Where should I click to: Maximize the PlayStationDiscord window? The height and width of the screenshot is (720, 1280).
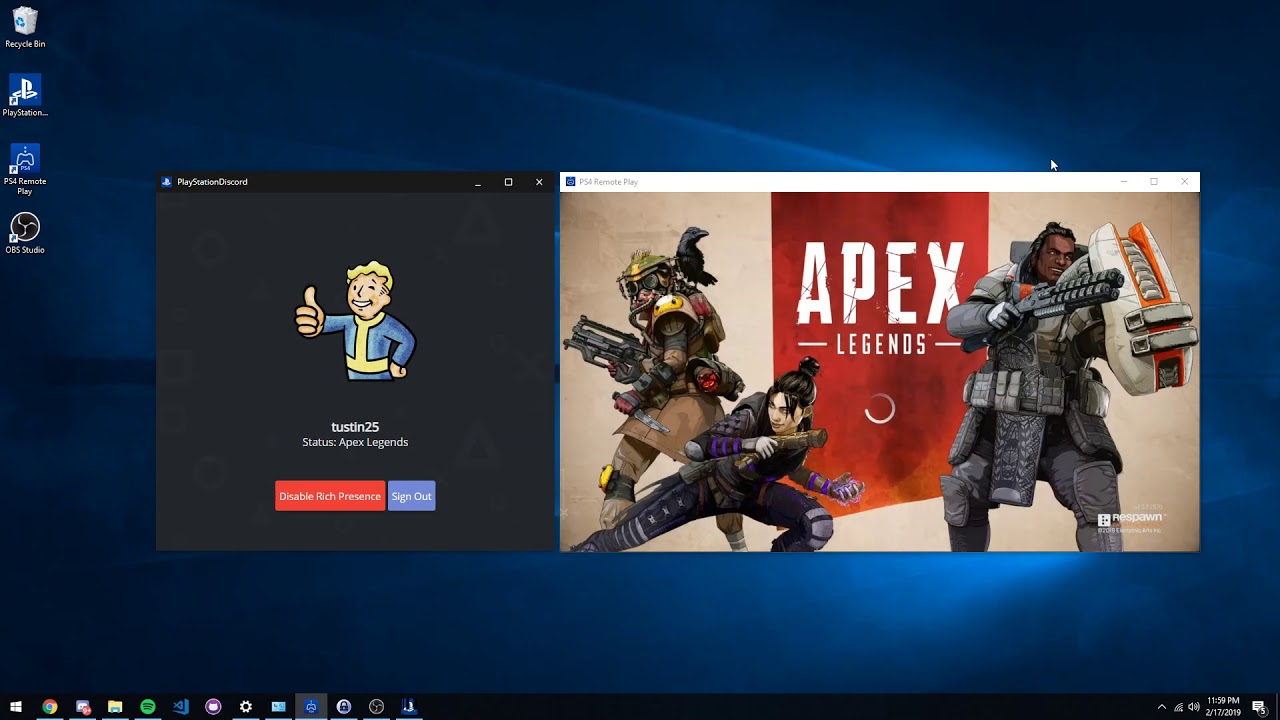(508, 182)
